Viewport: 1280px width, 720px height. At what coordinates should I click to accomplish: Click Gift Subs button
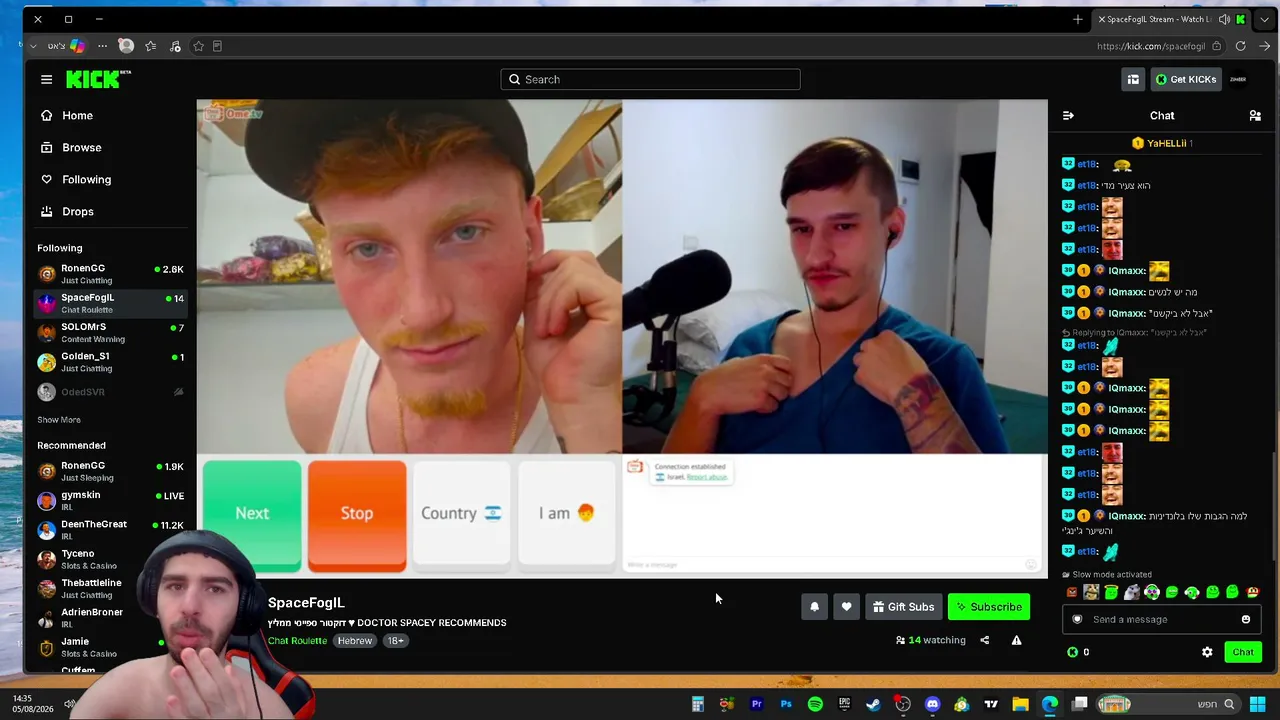click(903, 607)
